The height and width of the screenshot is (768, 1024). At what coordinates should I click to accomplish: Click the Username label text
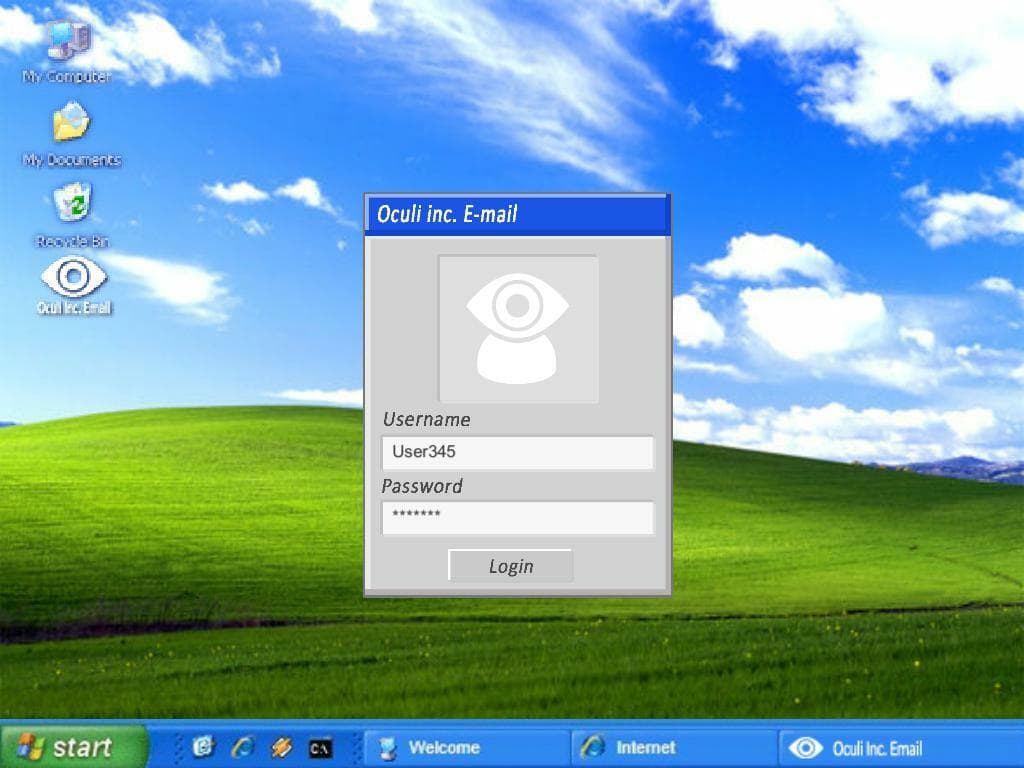(x=426, y=419)
